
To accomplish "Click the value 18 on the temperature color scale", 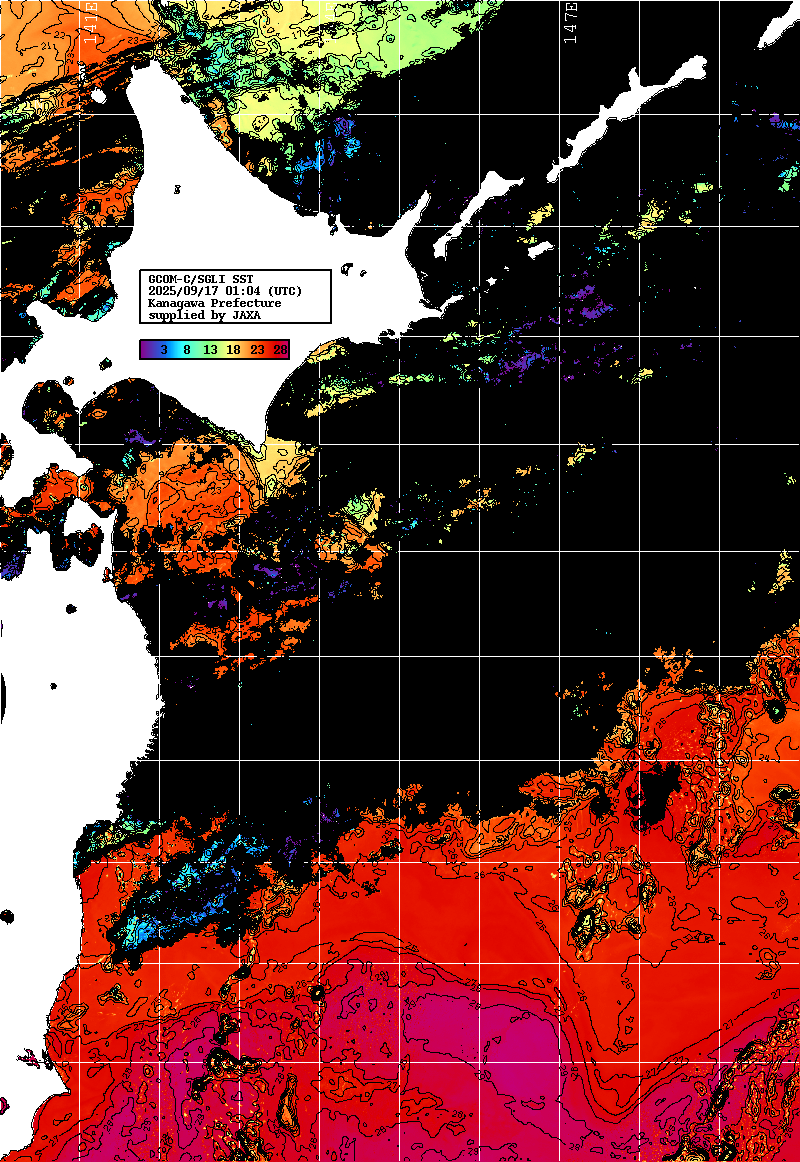I will [233, 350].
